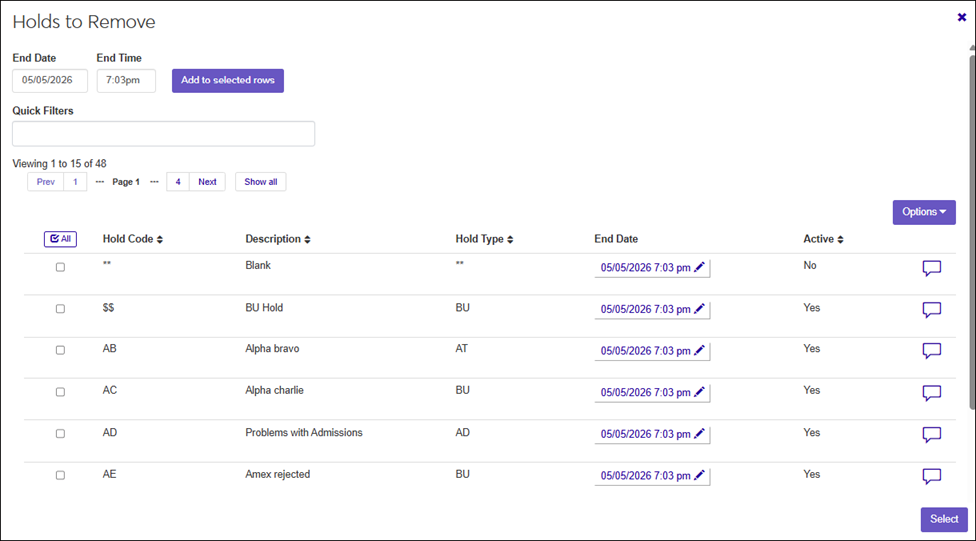Click the 'AT' hold type cell
The width and height of the screenshot is (976, 541).
pos(461,349)
